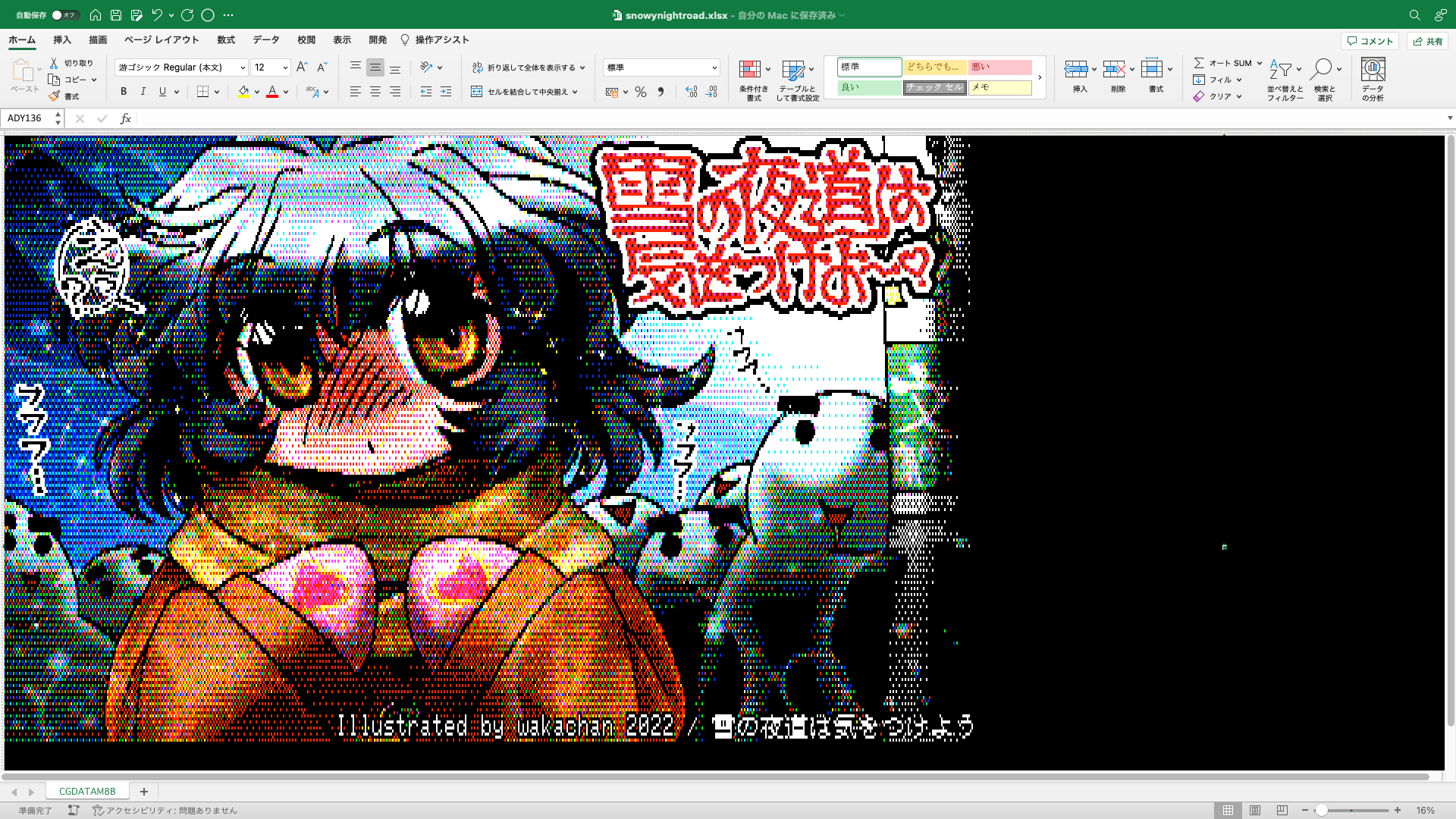
Task: Toggle Underline formatting
Action: pos(162,92)
